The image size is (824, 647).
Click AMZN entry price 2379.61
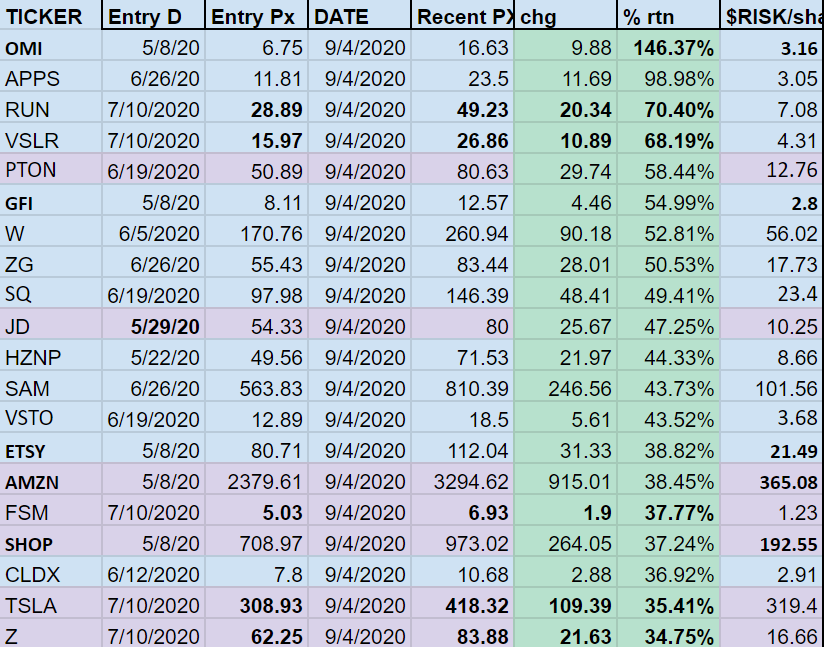point(256,479)
